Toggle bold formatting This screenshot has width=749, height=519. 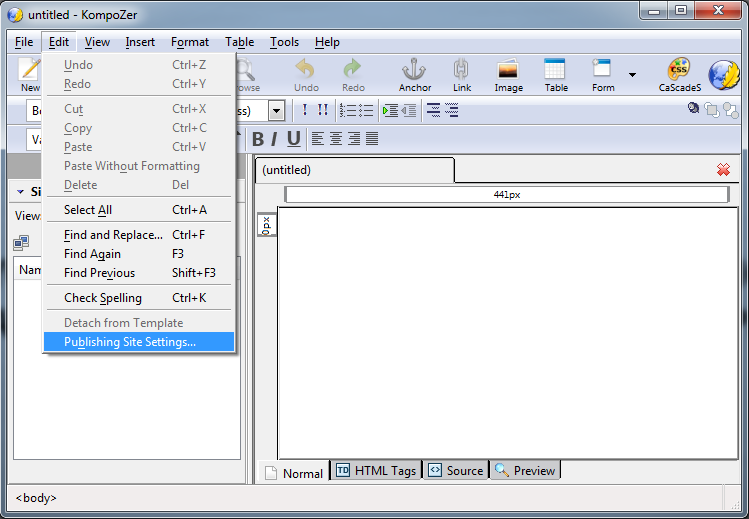pos(258,139)
